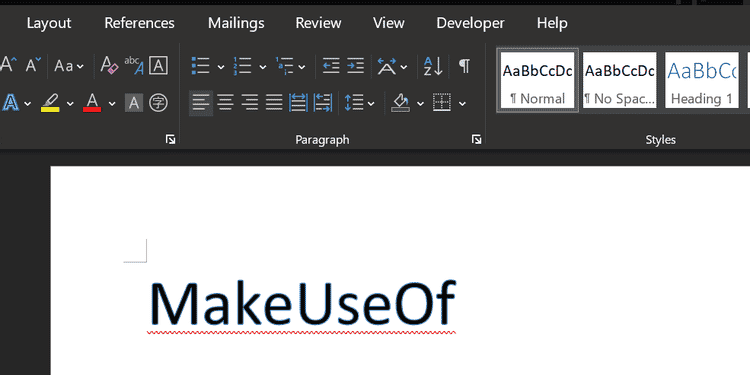Open the Developer tab
This screenshot has height=375, width=750.
470,23
